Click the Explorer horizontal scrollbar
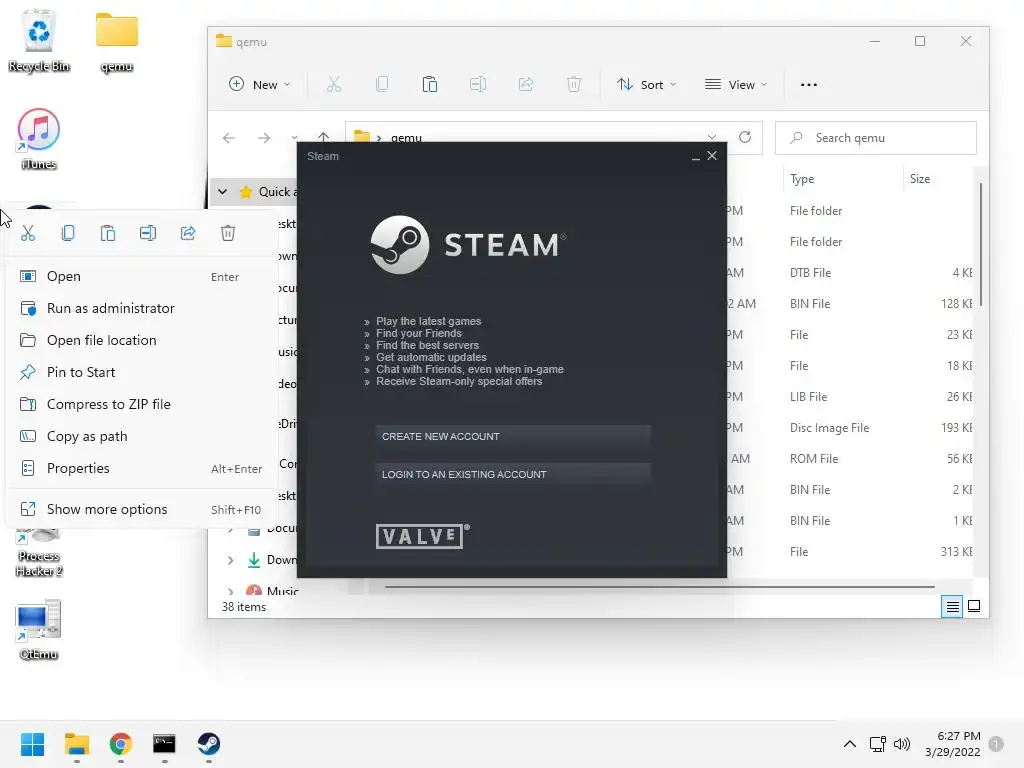The height and width of the screenshot is (768, 1024). click(x=660, y=586)
